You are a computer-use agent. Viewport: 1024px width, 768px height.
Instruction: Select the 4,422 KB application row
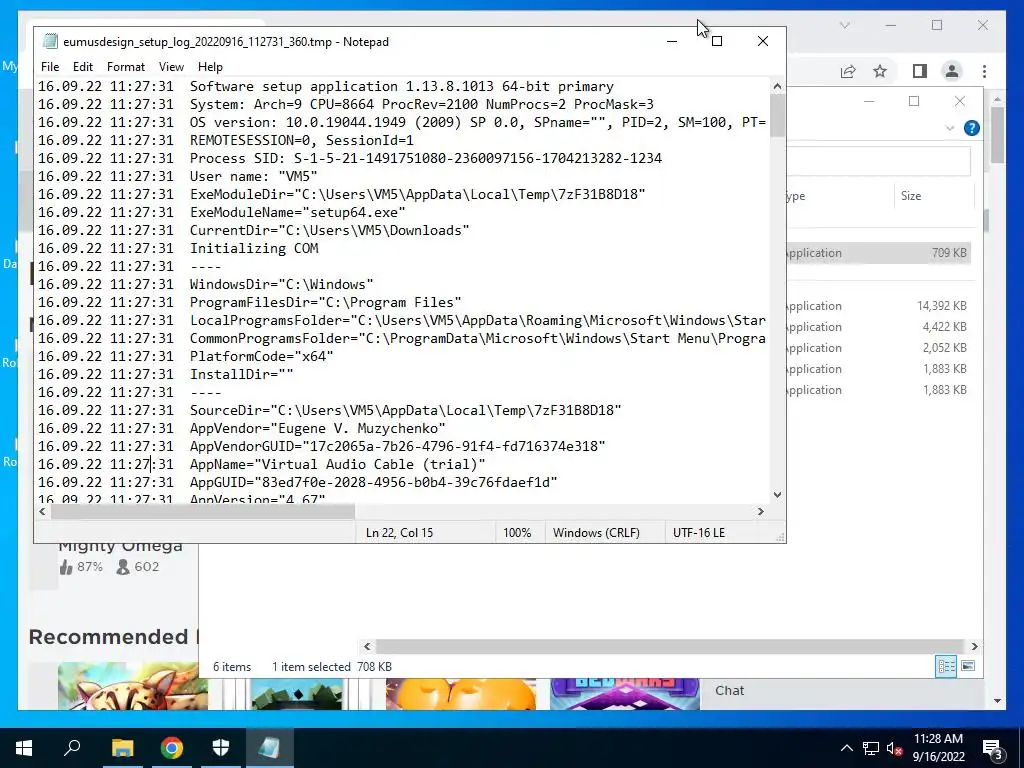click(878, 327)
